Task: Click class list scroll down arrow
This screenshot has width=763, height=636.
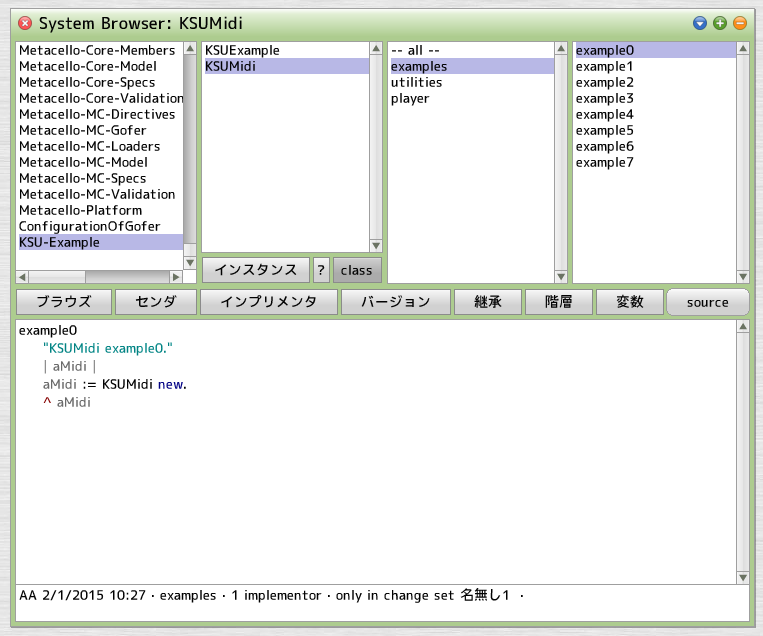Action: 376,246
